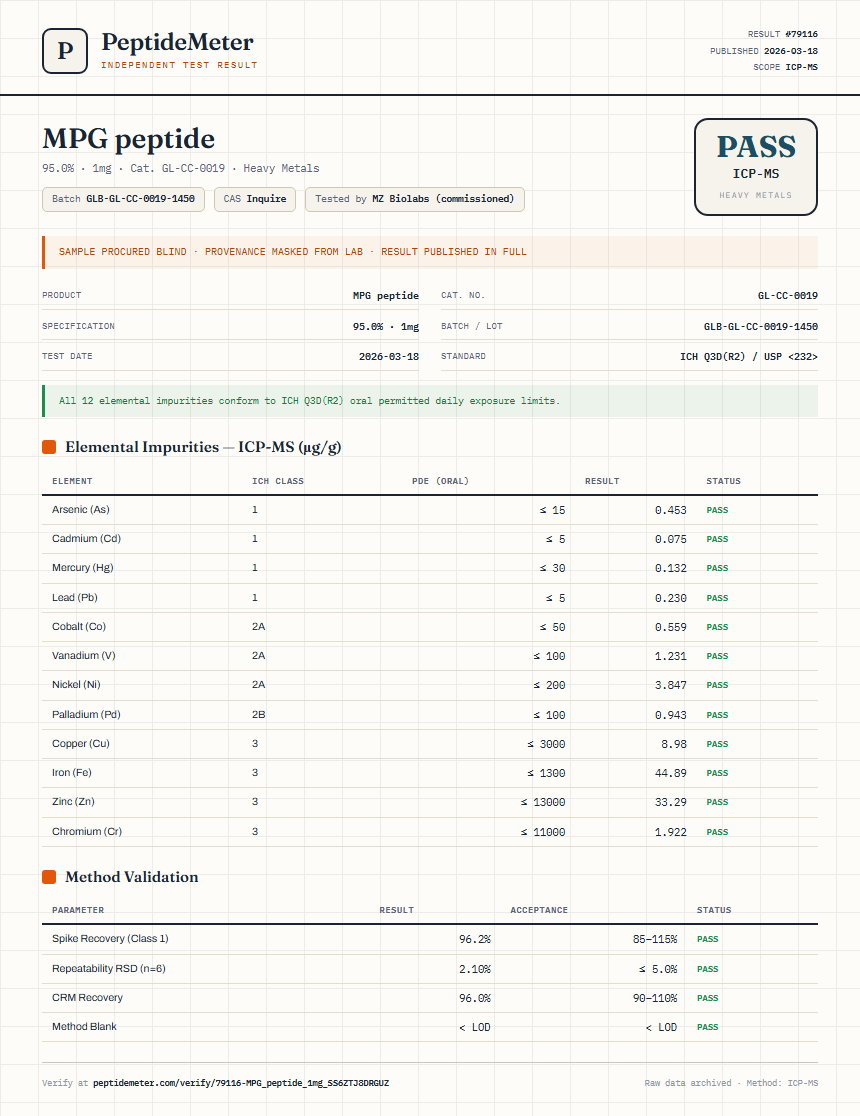Image resolution: width=860 pixels, height=1116 pixels.
Task: Click the PeptideMeter brand name
Action: [177, 42]
